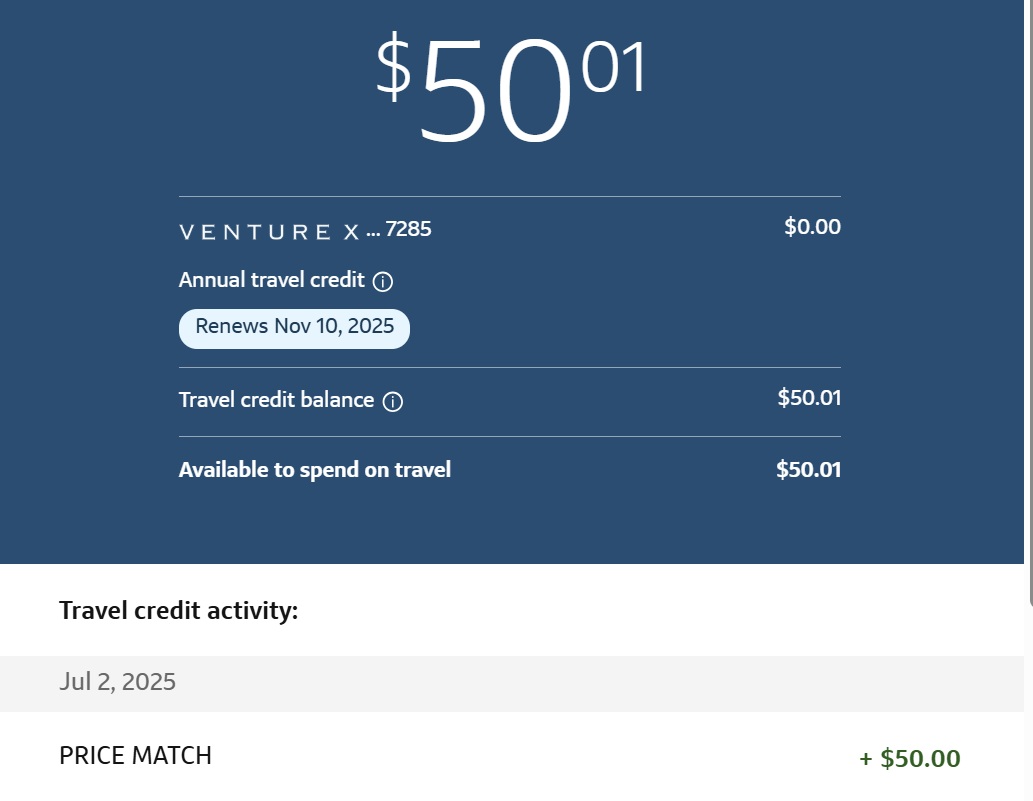Select the Annual travel credit label
The height and width of the screenshot is (801, 1033).
271,280
